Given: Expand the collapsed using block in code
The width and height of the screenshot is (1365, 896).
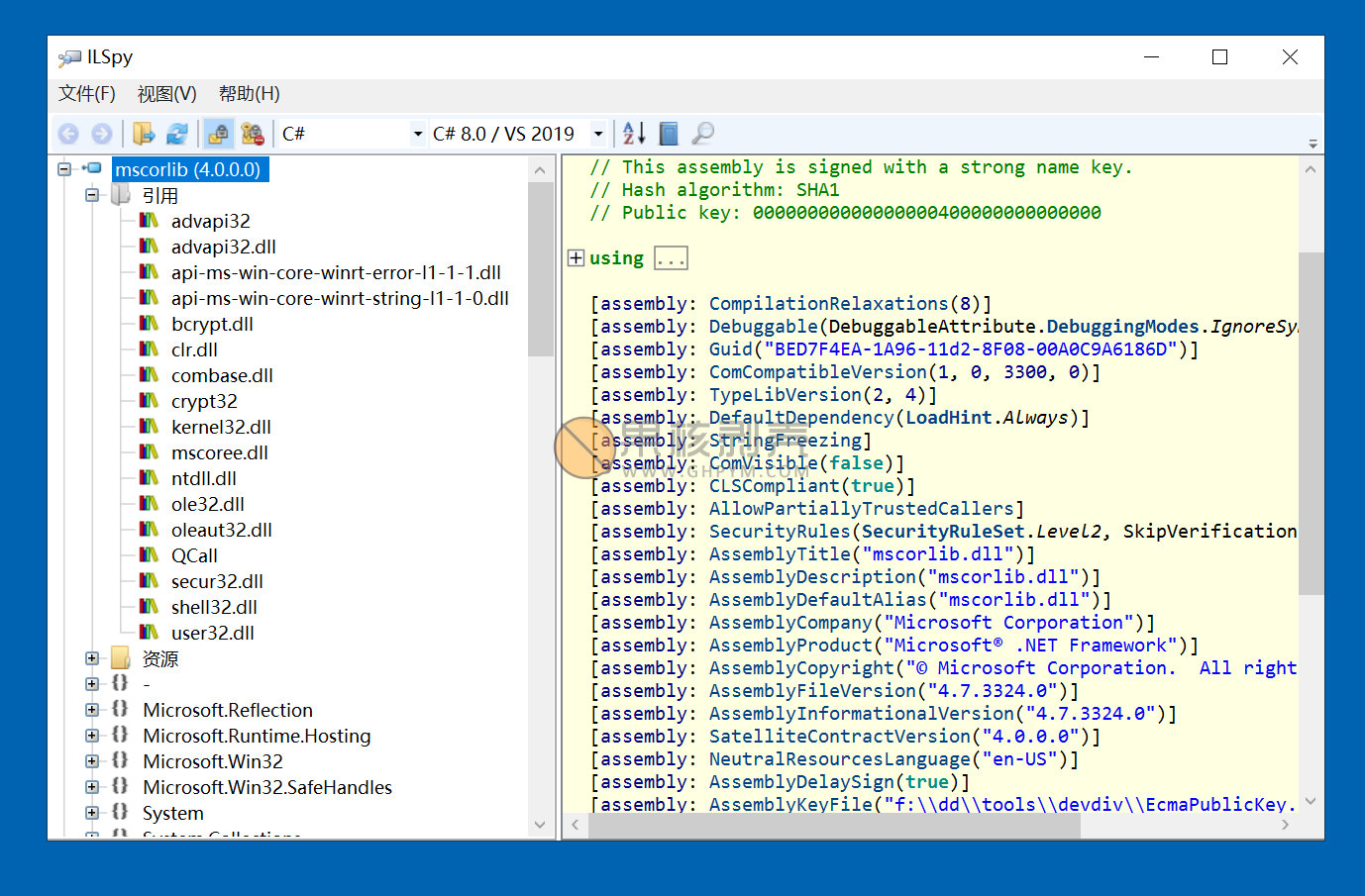Looking at the screenshot, I should 576,257.
